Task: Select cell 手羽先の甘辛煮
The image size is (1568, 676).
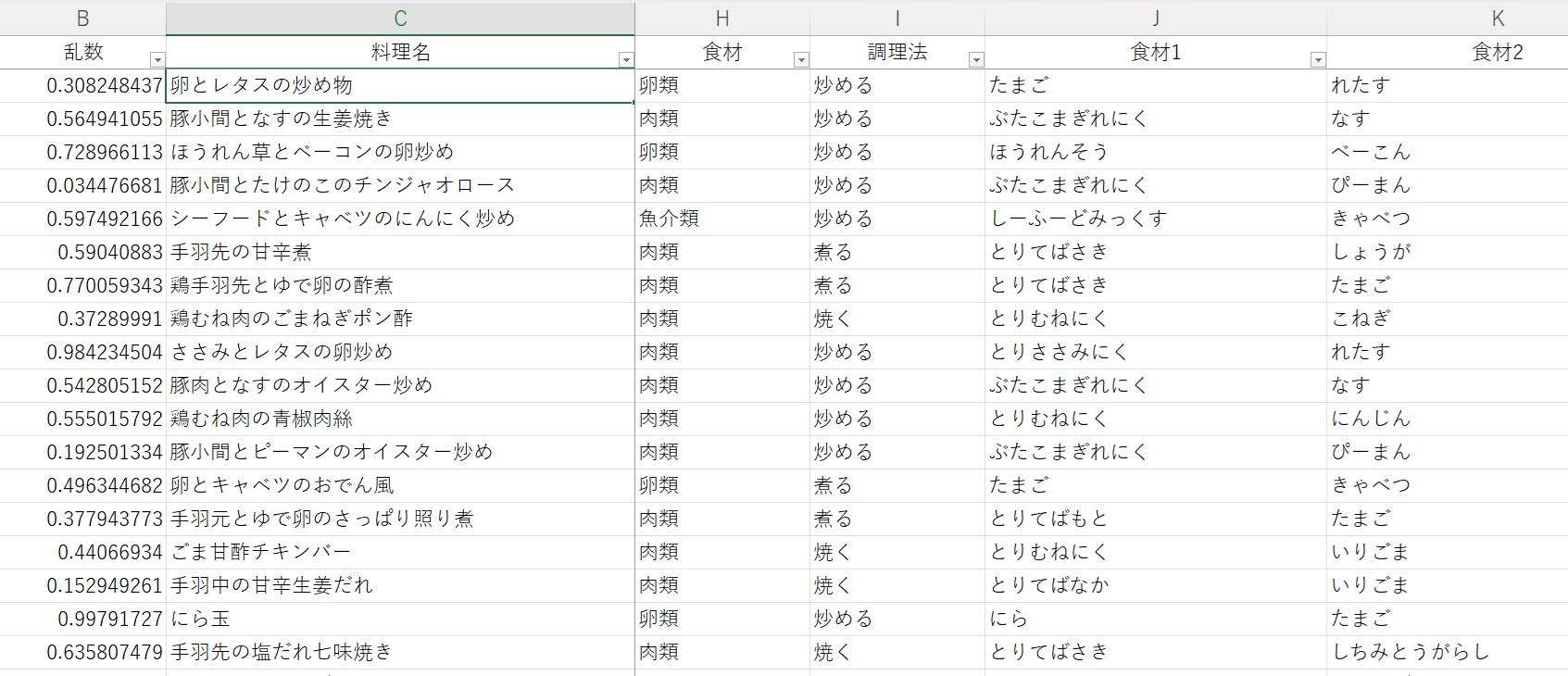Action: pos(400,253)
